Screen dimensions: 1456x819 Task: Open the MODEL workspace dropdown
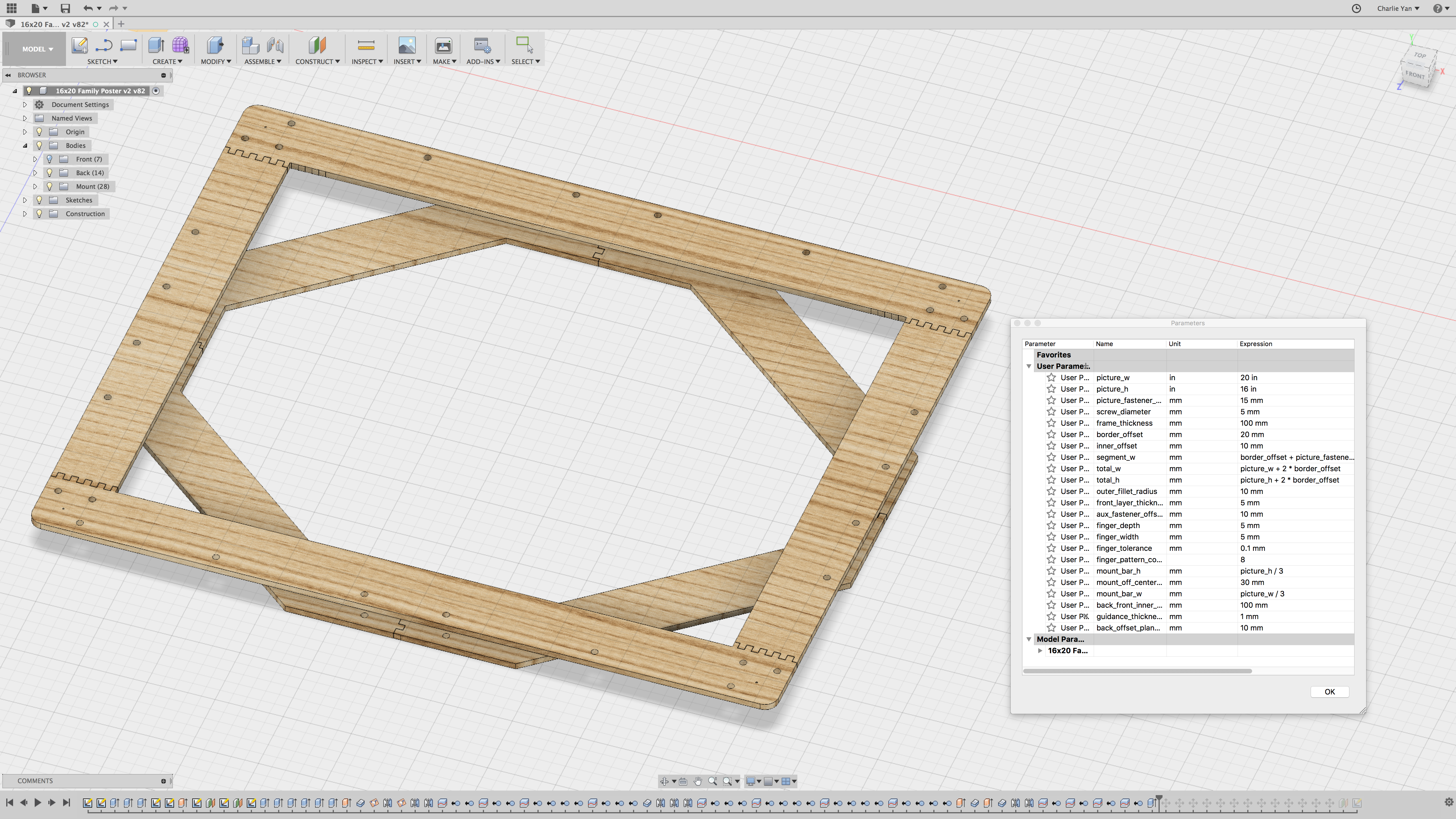pyautogui.click(x=37, y=49)
